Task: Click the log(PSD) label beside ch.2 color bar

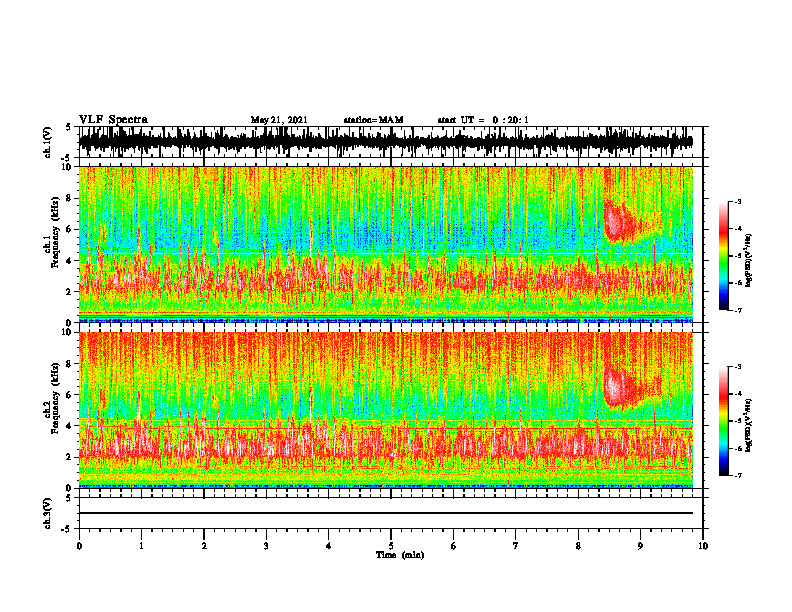Action: click(x=748, y=425)
